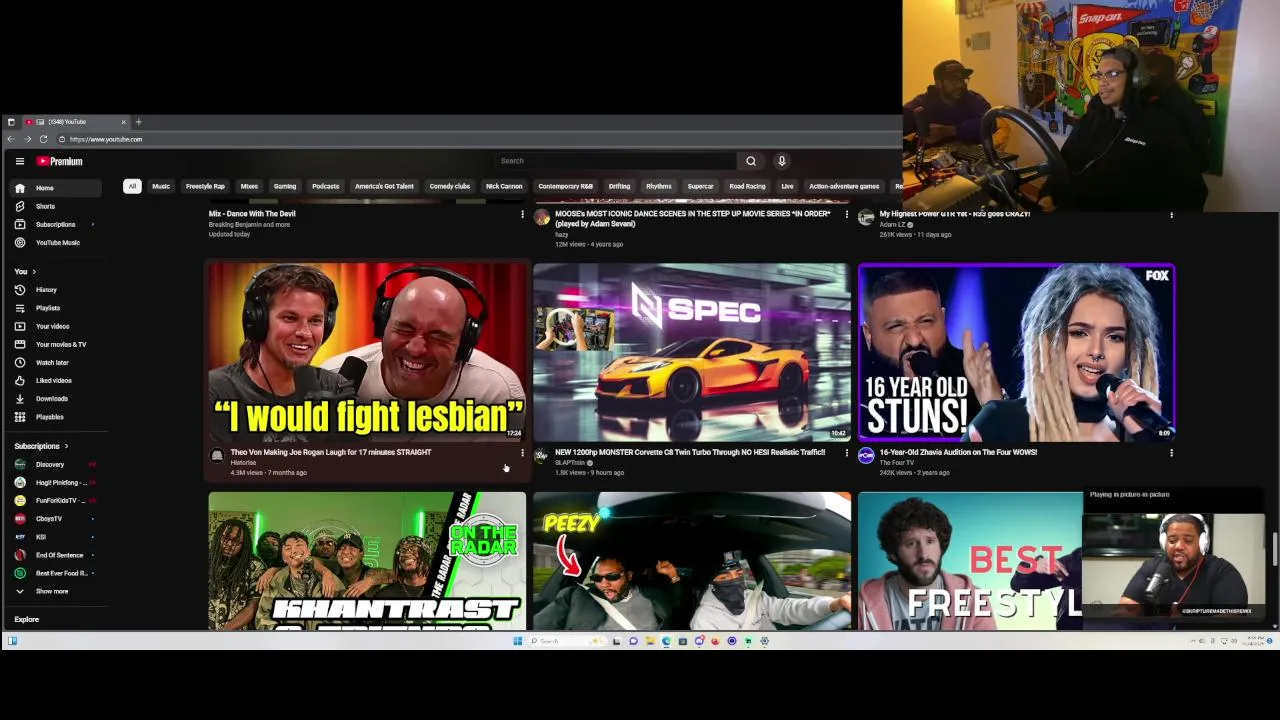Open Your movies & TV
The height and width of the screenshot is (720, 1280).
tap(60, 344)
